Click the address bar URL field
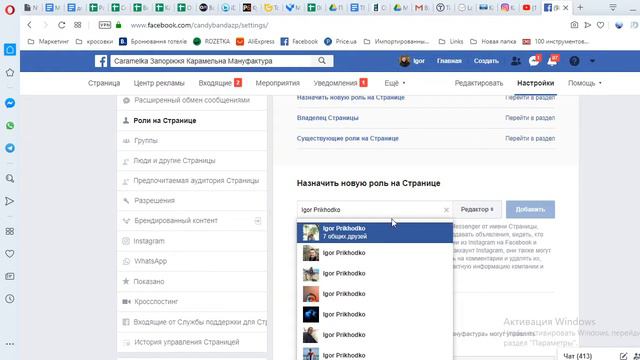 click(199, 25)
